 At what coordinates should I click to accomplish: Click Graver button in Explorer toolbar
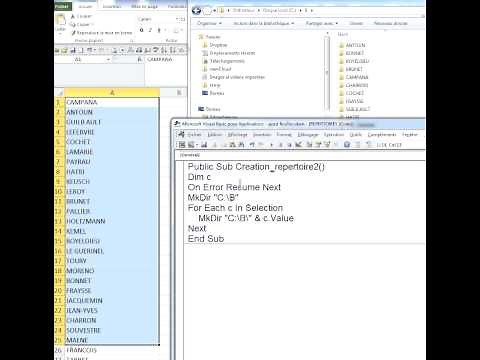click(356, 23)
